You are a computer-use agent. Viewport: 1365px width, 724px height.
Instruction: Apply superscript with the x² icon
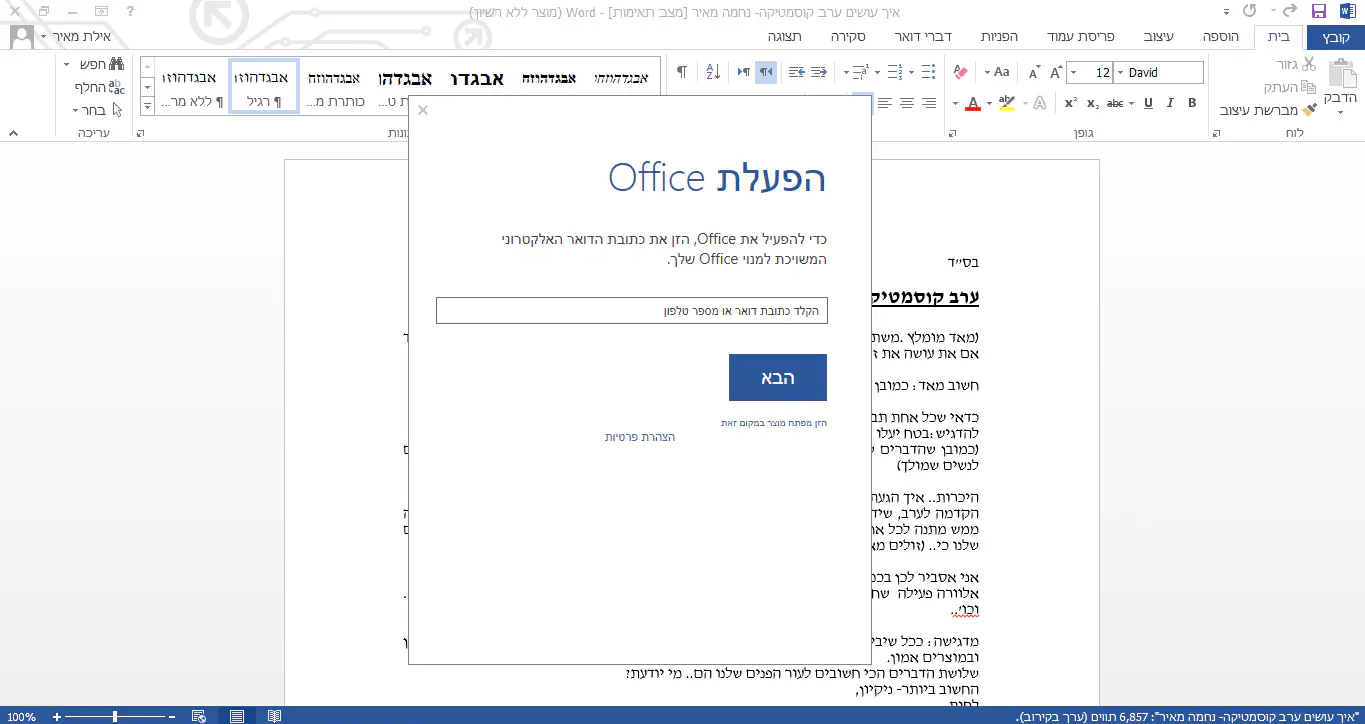click(x=1070, y=103)
